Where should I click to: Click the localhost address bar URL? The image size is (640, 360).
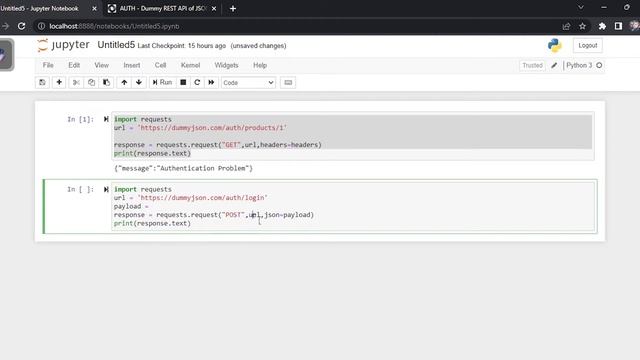[114, 26]
